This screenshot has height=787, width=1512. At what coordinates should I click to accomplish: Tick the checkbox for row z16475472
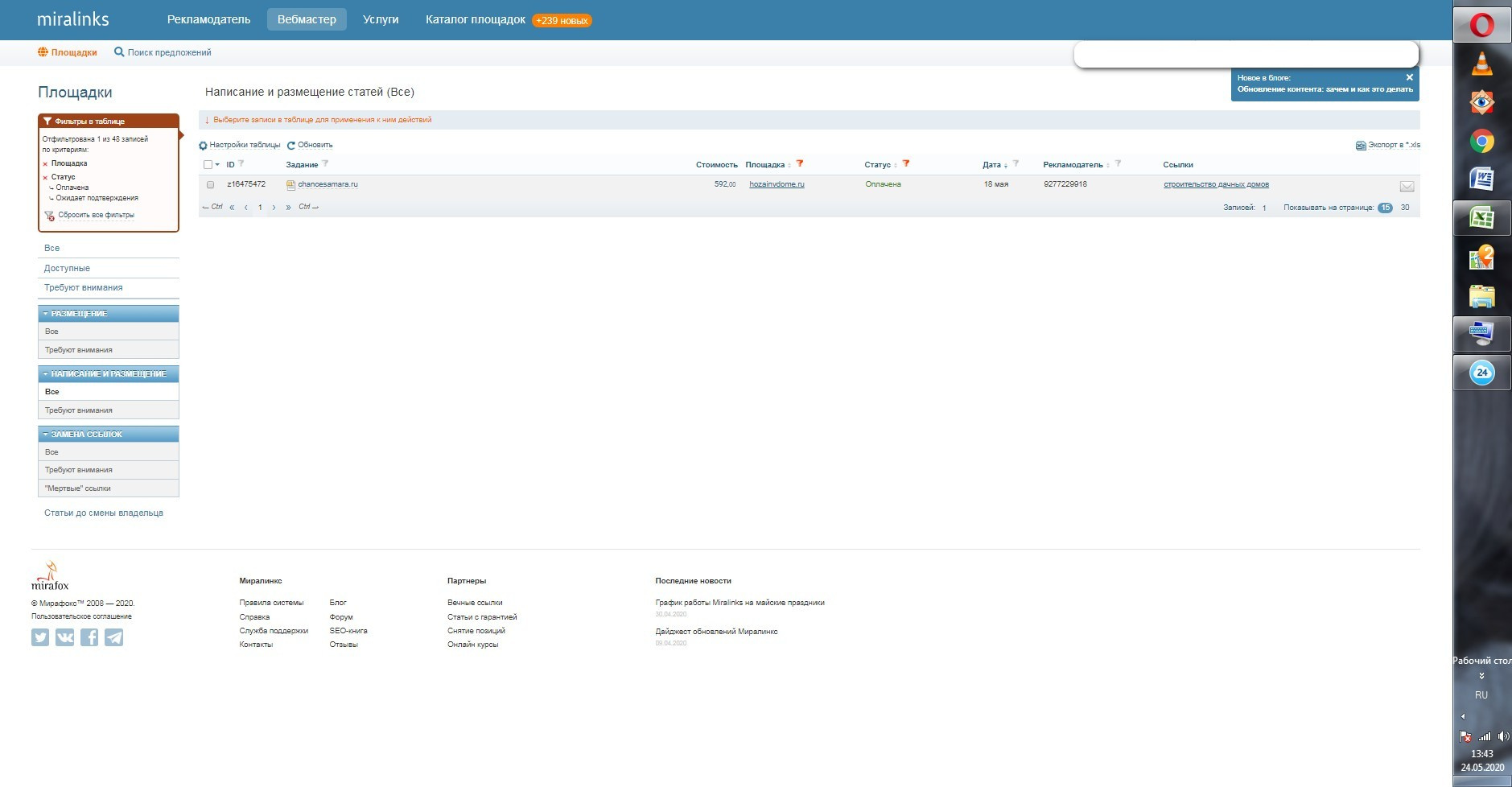point(211,184)
